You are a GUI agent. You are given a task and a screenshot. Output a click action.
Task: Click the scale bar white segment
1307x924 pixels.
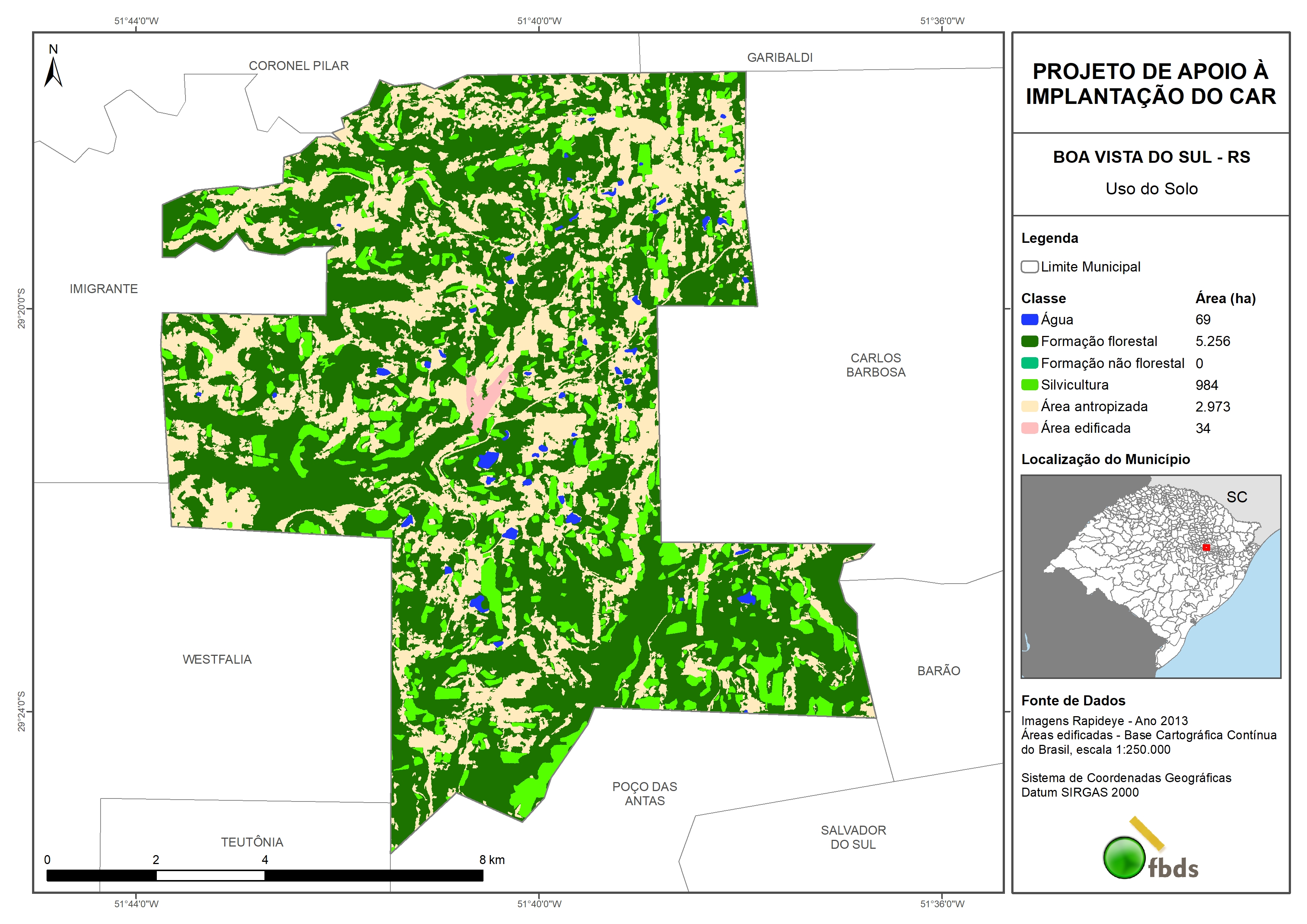pyautogui.click(x=210, y=876)
